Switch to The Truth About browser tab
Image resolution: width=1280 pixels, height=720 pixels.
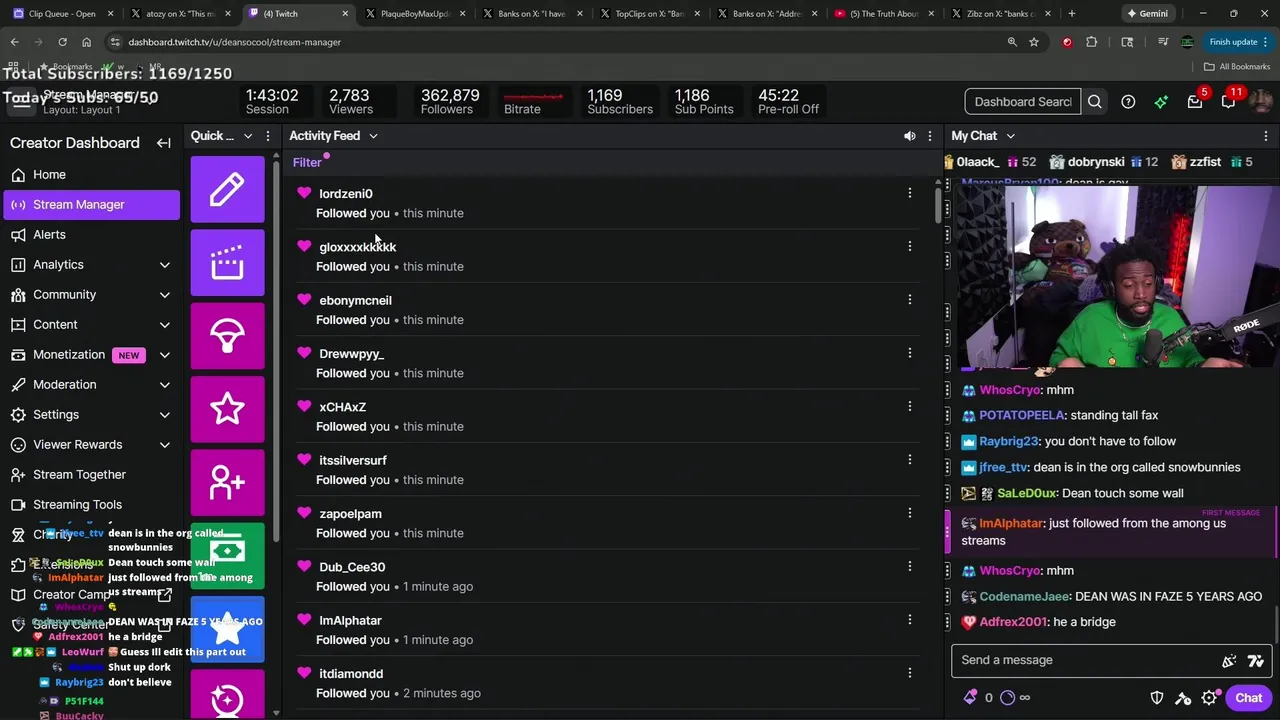click(883, 14)
